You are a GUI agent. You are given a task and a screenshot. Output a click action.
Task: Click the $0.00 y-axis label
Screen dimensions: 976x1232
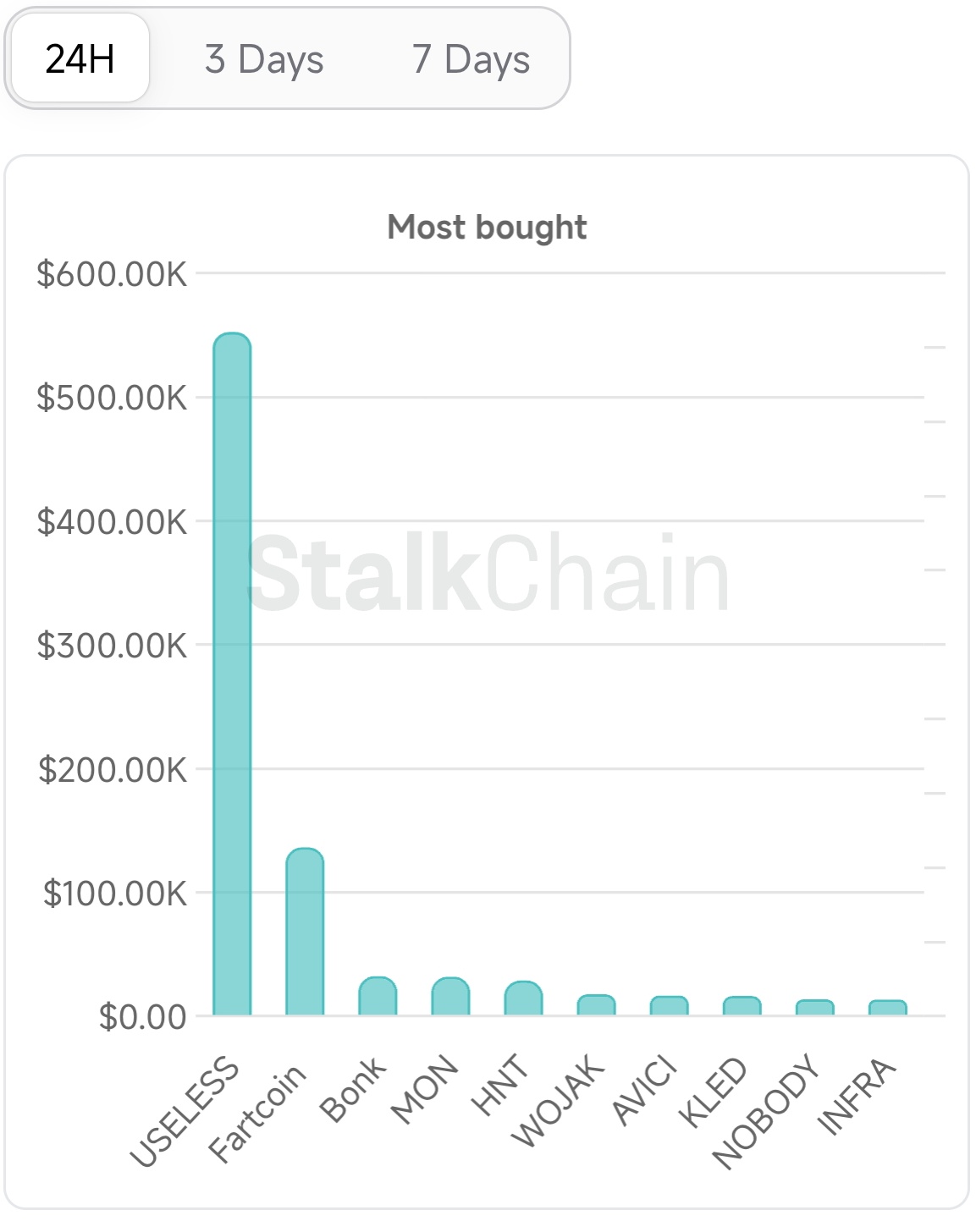click(x=142, y=1016)
